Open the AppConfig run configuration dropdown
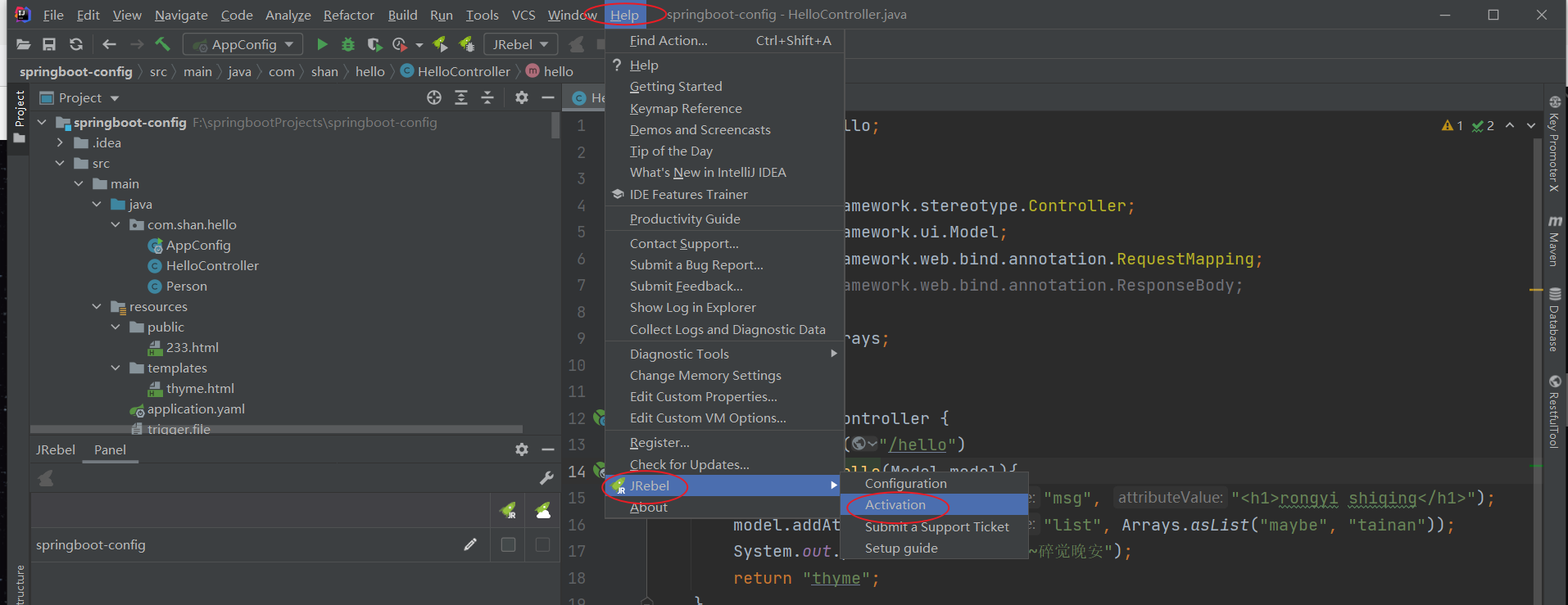The image size is (1568, 605). tap(242, 44)
